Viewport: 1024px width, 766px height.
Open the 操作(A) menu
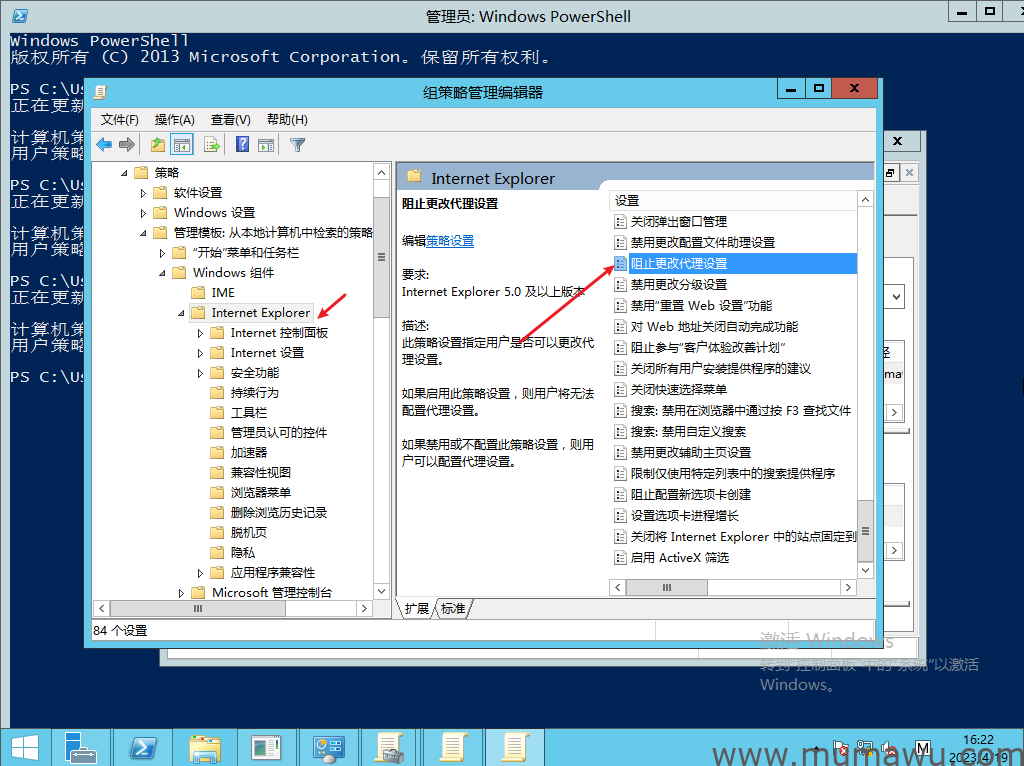point(175,119)
